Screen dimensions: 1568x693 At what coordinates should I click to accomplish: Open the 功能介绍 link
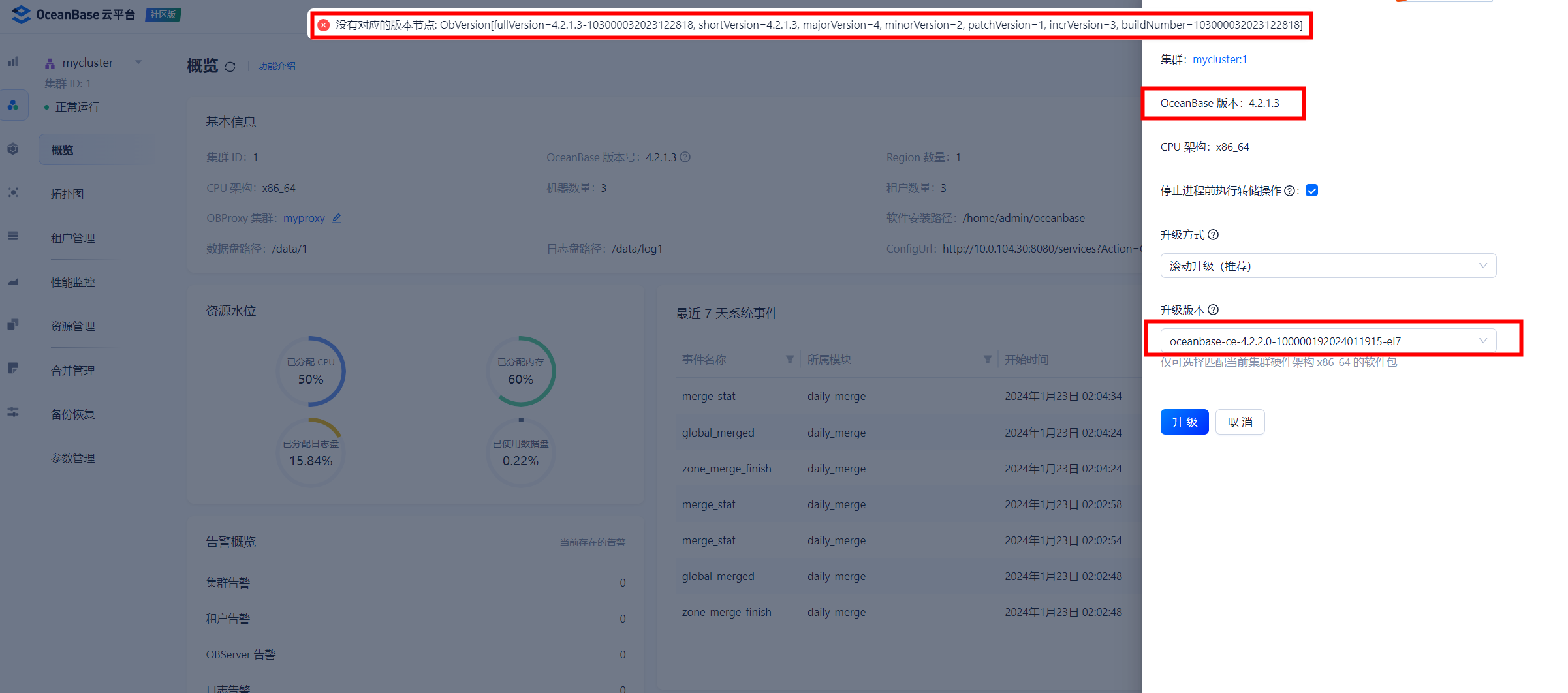coord(277,66)
